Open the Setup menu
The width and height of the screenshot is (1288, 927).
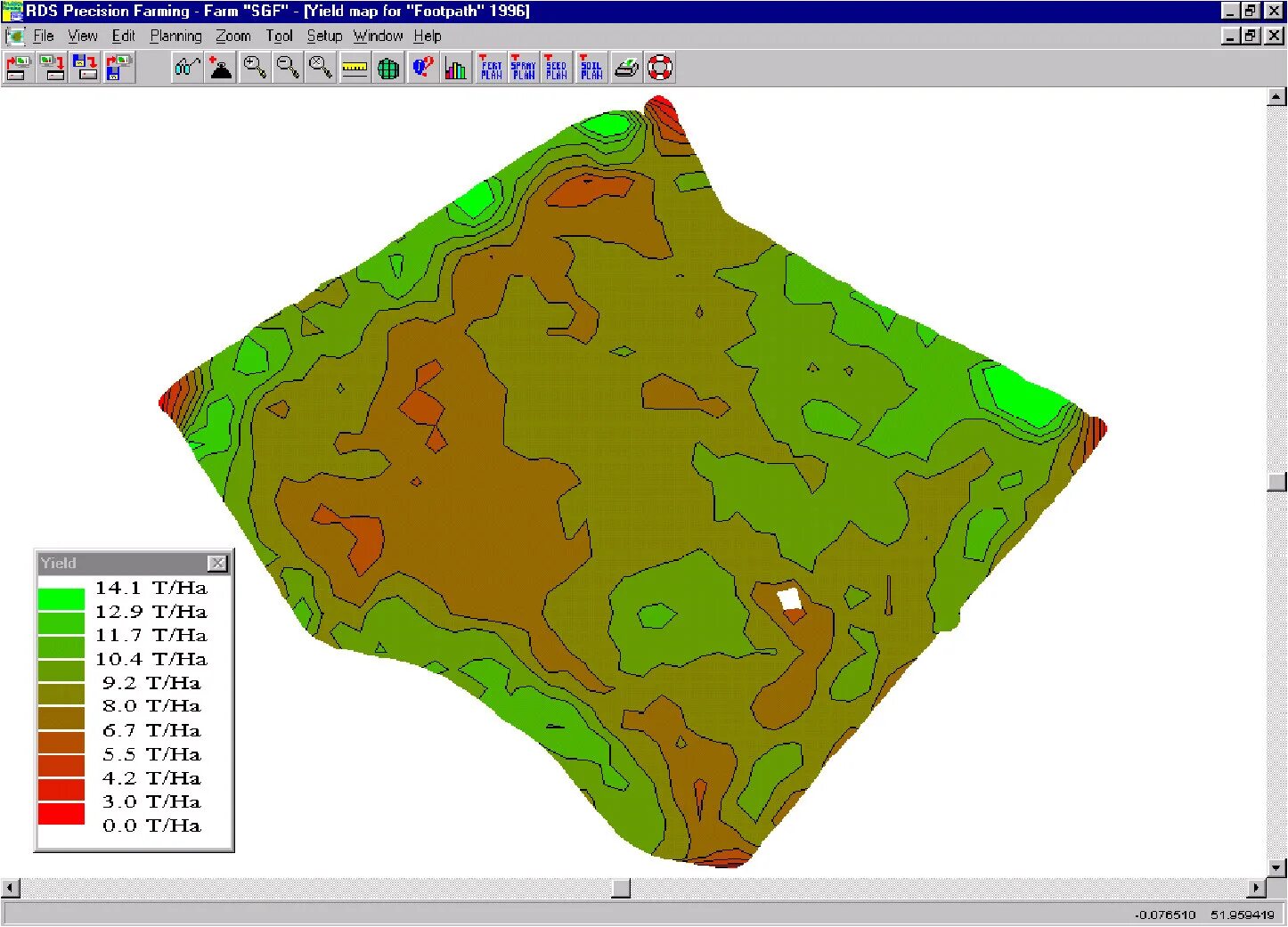pos(324,37)
